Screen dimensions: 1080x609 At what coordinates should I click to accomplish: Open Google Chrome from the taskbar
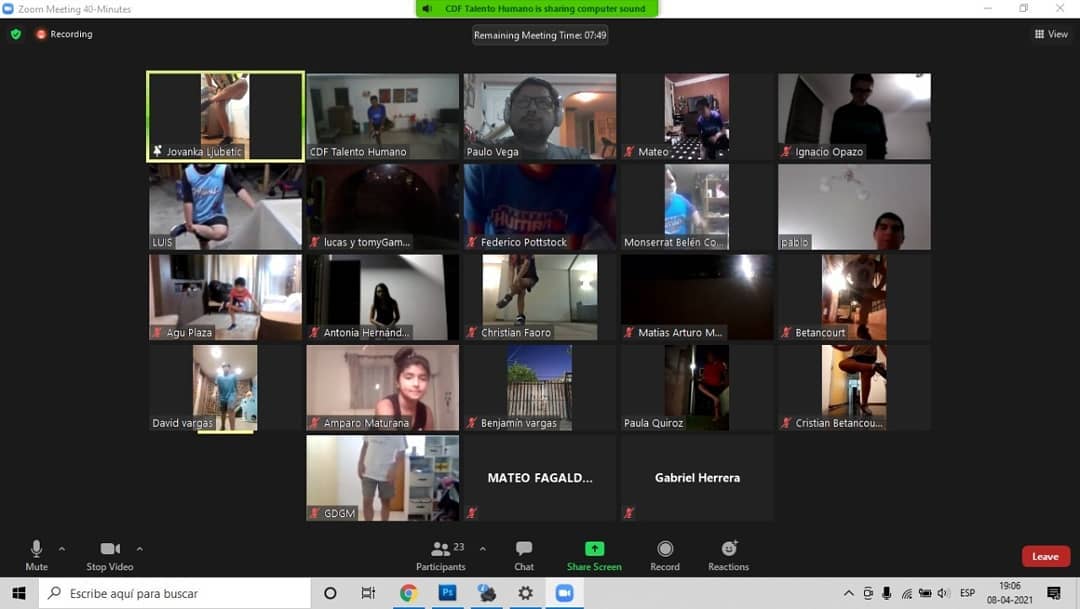[408, 592]
